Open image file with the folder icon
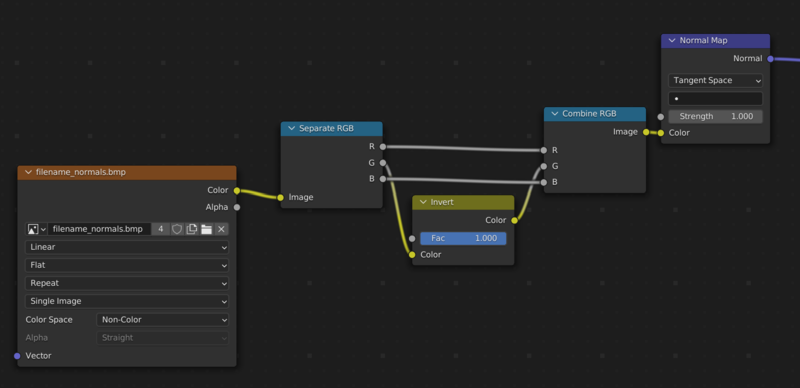This screenshot has height=388, width=800. click(206, 229)
